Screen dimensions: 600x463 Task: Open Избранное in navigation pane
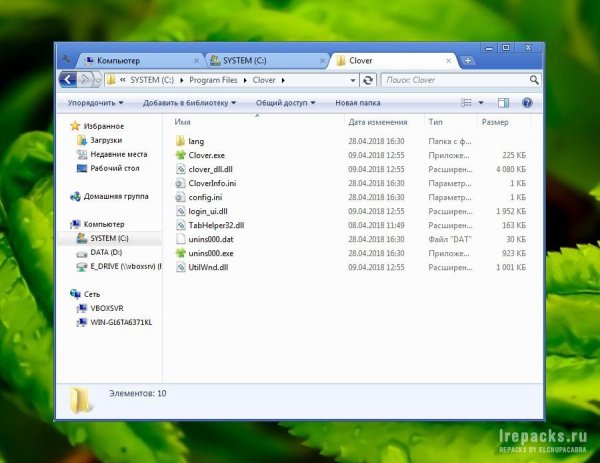click(x=104, y=126)
